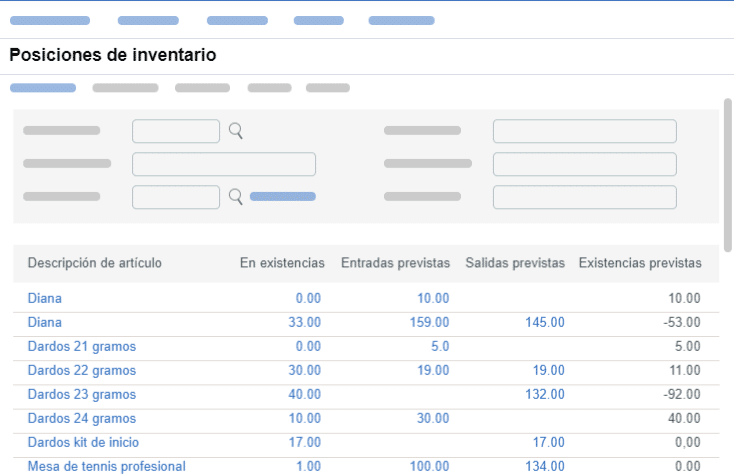Open the Diana item with 33.00 en existencias
The width and height of the screenshot is (734, 476).
(x=44, y=322)
